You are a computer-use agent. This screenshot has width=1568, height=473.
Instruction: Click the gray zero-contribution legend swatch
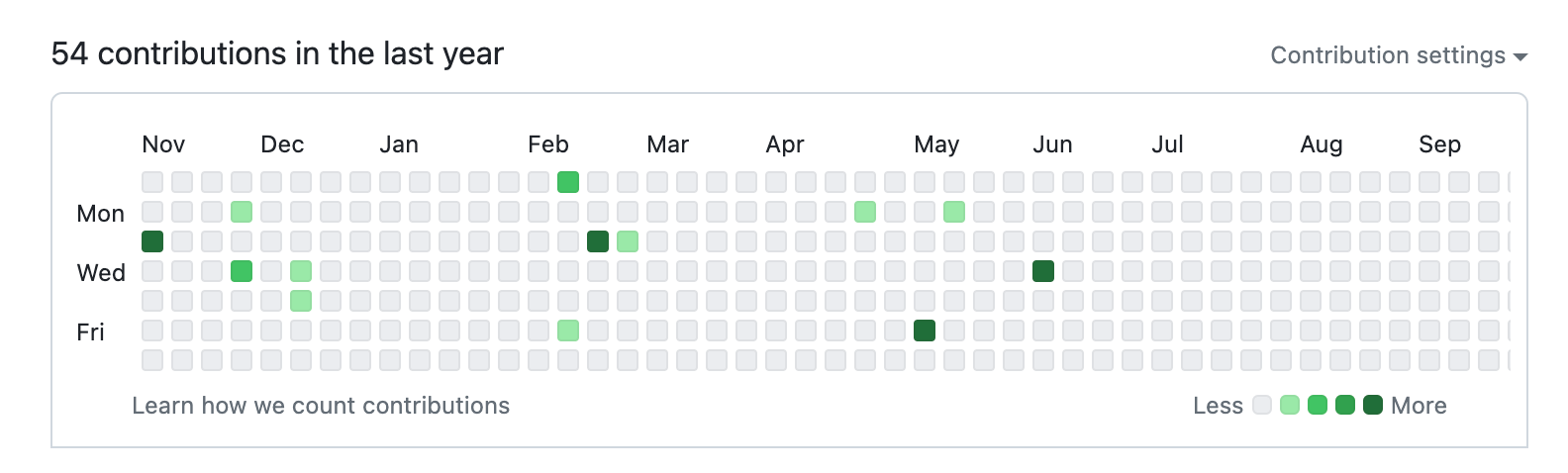click(x=1262, y=405)
